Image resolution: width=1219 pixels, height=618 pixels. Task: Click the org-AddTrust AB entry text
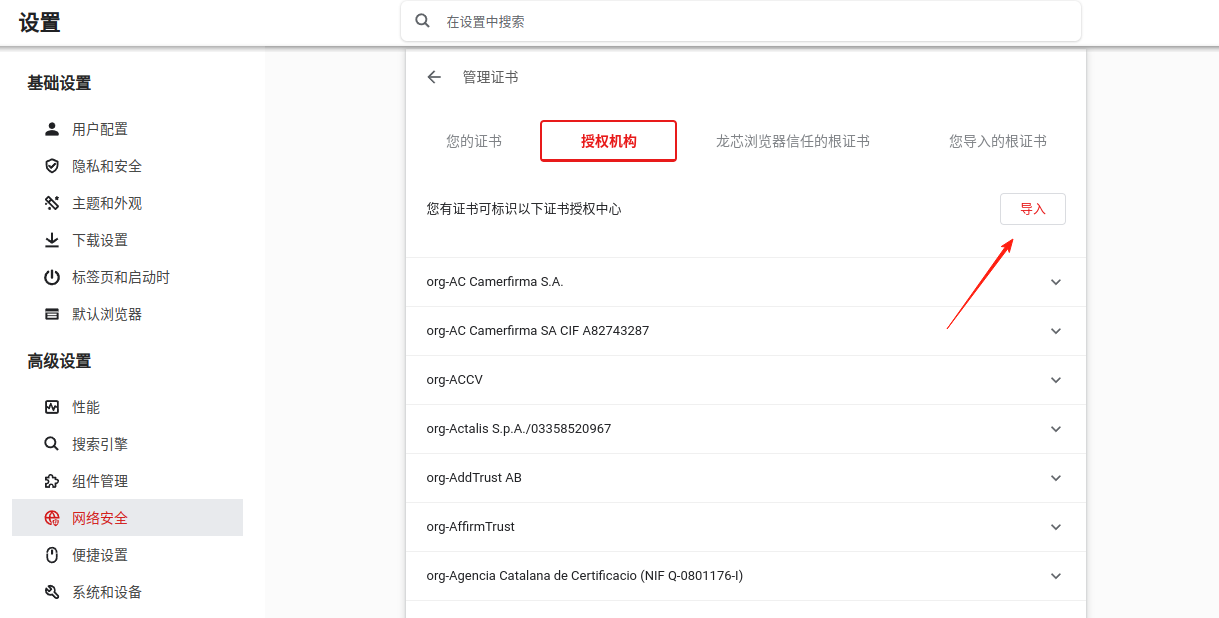(474, 478)
